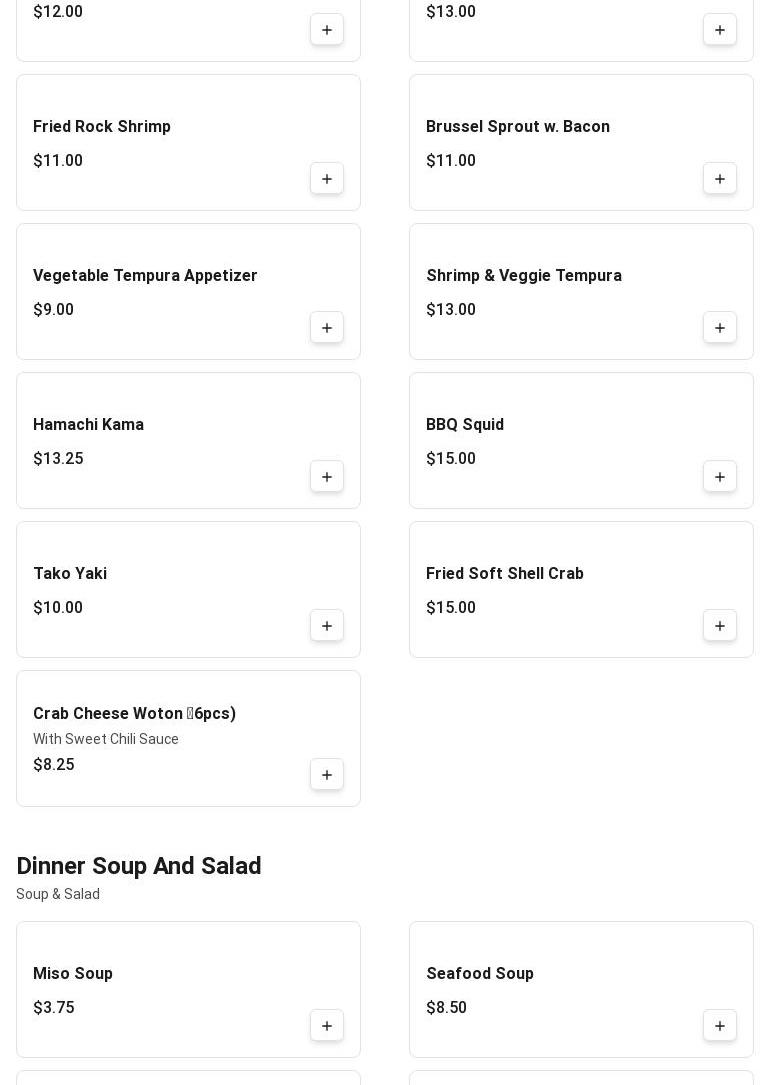The width and height of the screenshot is (770, 1085).
Task: Open Crab Cheese Woton item card
Action: pos(134,714)
